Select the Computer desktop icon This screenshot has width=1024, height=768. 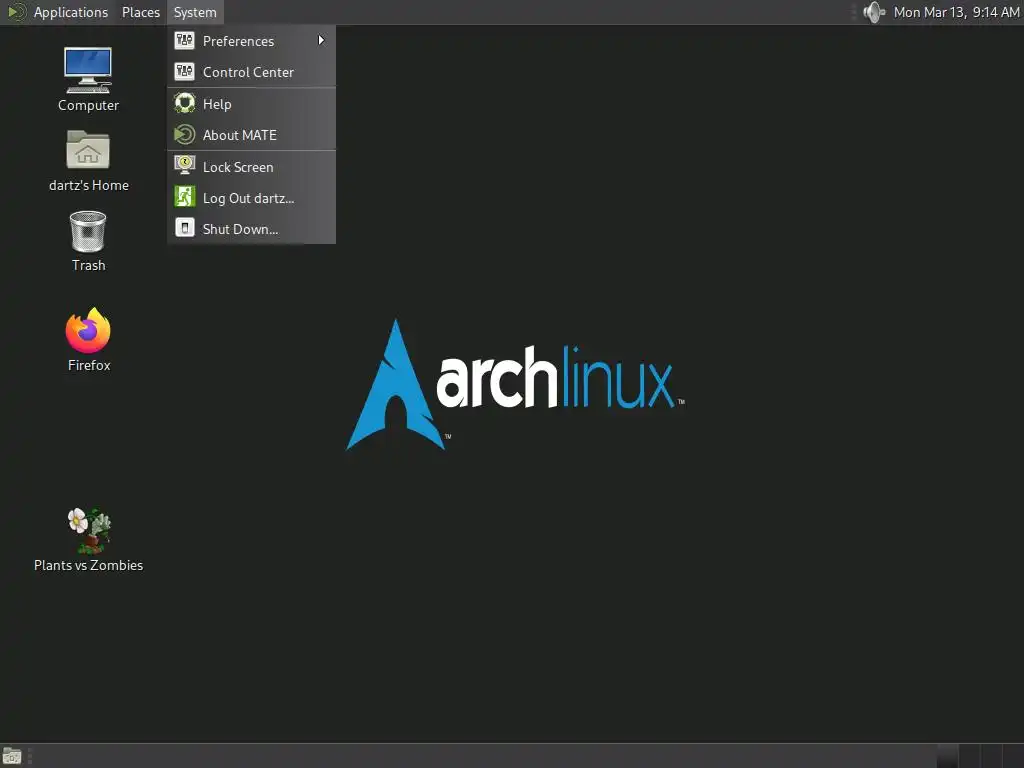(x=88, y=79)
